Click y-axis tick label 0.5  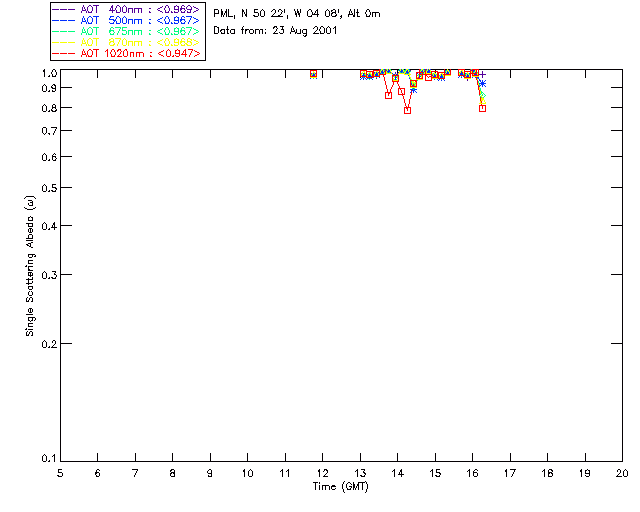(49, 189)
